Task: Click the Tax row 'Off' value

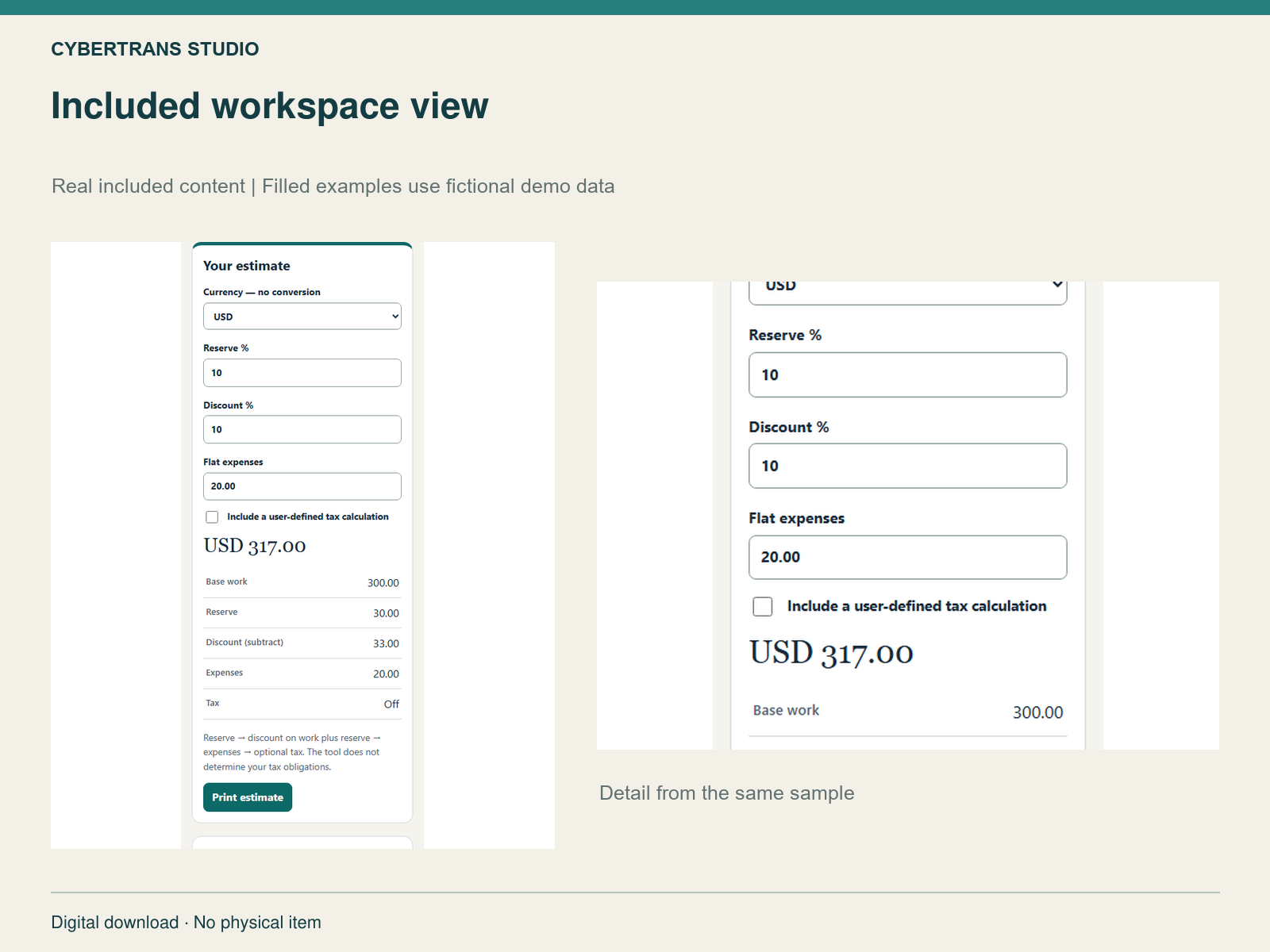Action: [392, 704]
